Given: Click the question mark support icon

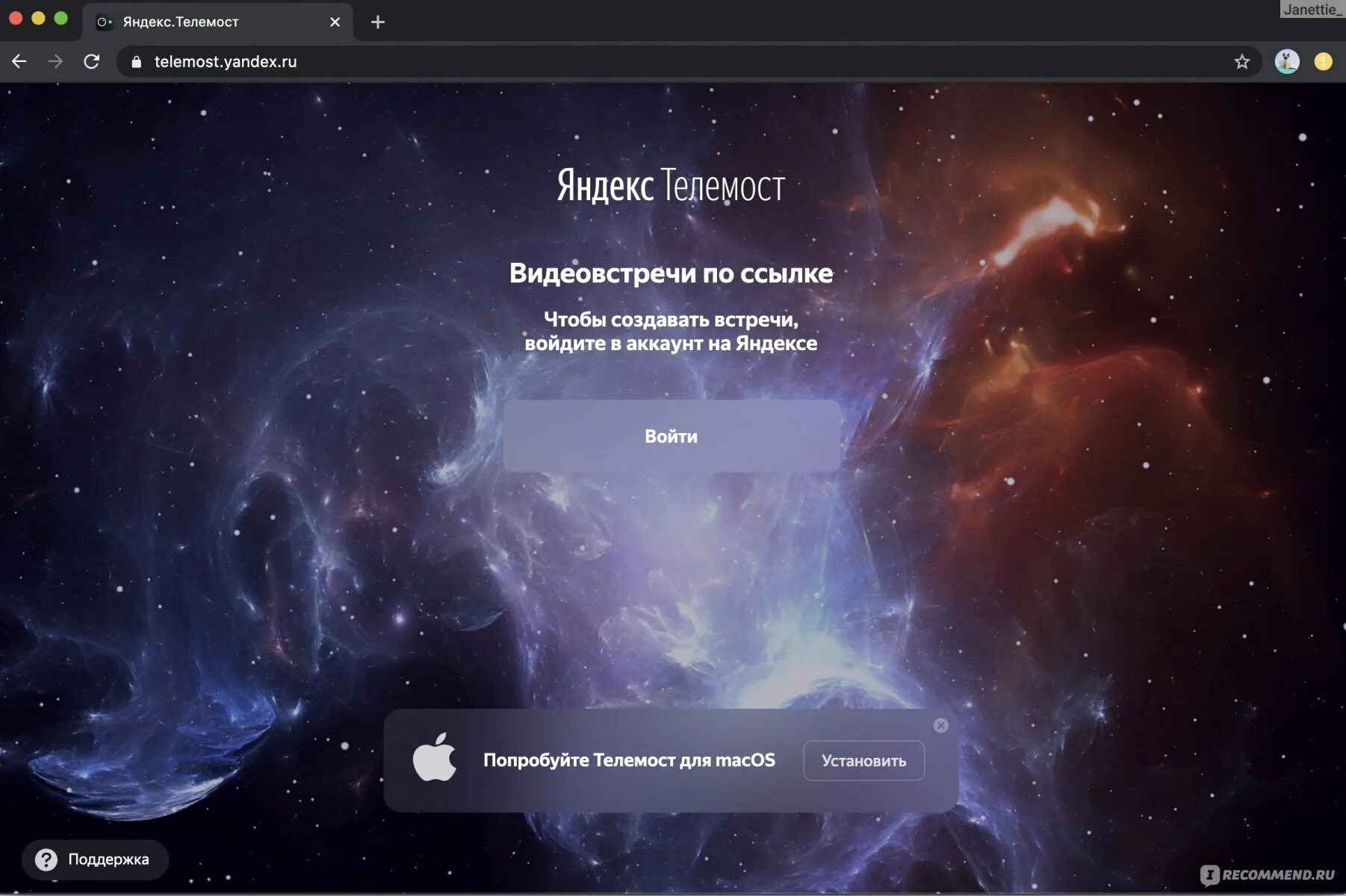Looking at the screenshot, I should (x=46, y=859).
